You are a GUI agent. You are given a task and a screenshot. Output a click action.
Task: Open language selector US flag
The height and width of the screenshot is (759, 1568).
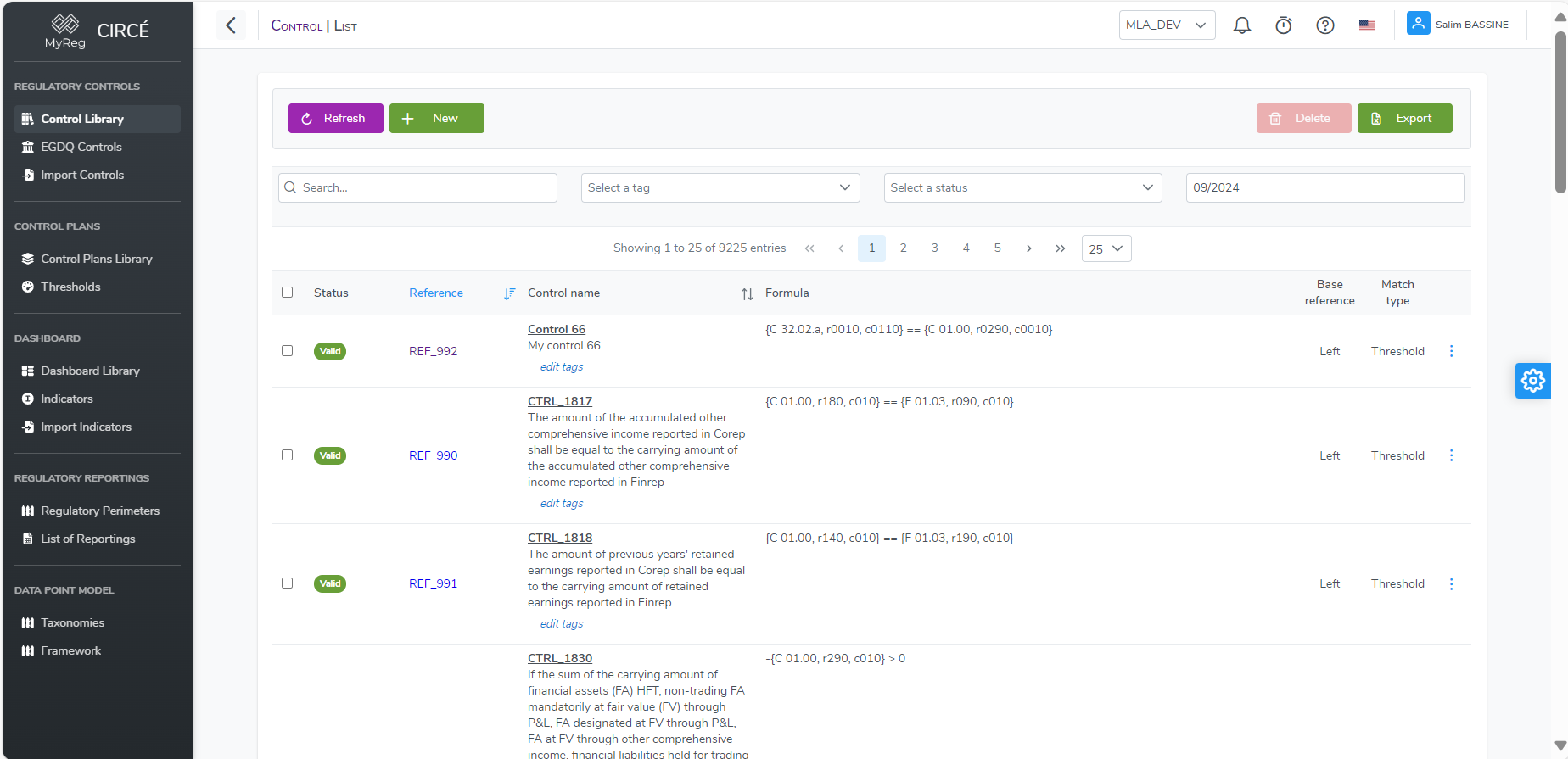pyautogui.click(x=1366, y=25)
